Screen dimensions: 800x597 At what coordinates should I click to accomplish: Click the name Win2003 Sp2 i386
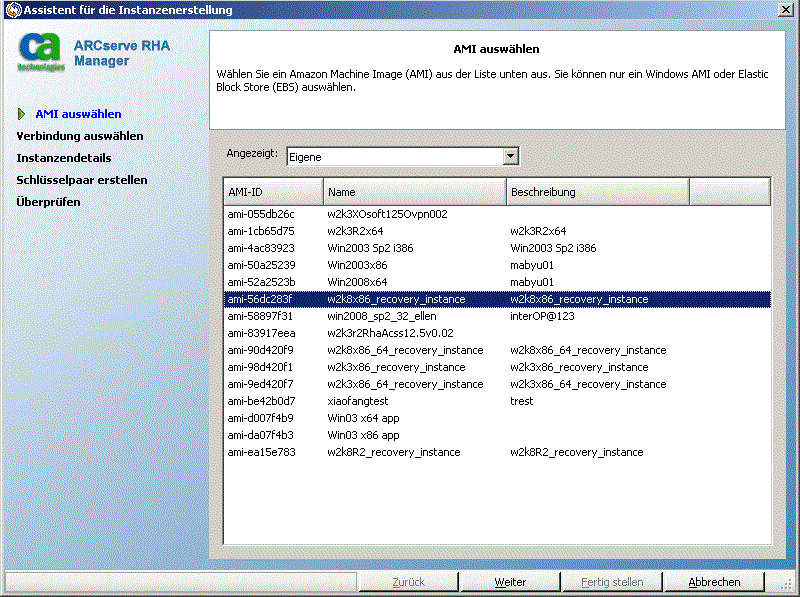click(370, 248)
